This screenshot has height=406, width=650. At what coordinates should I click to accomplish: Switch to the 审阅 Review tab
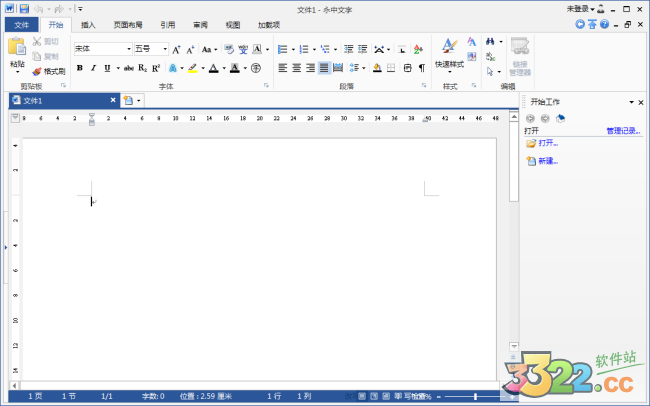coord(200,25)
